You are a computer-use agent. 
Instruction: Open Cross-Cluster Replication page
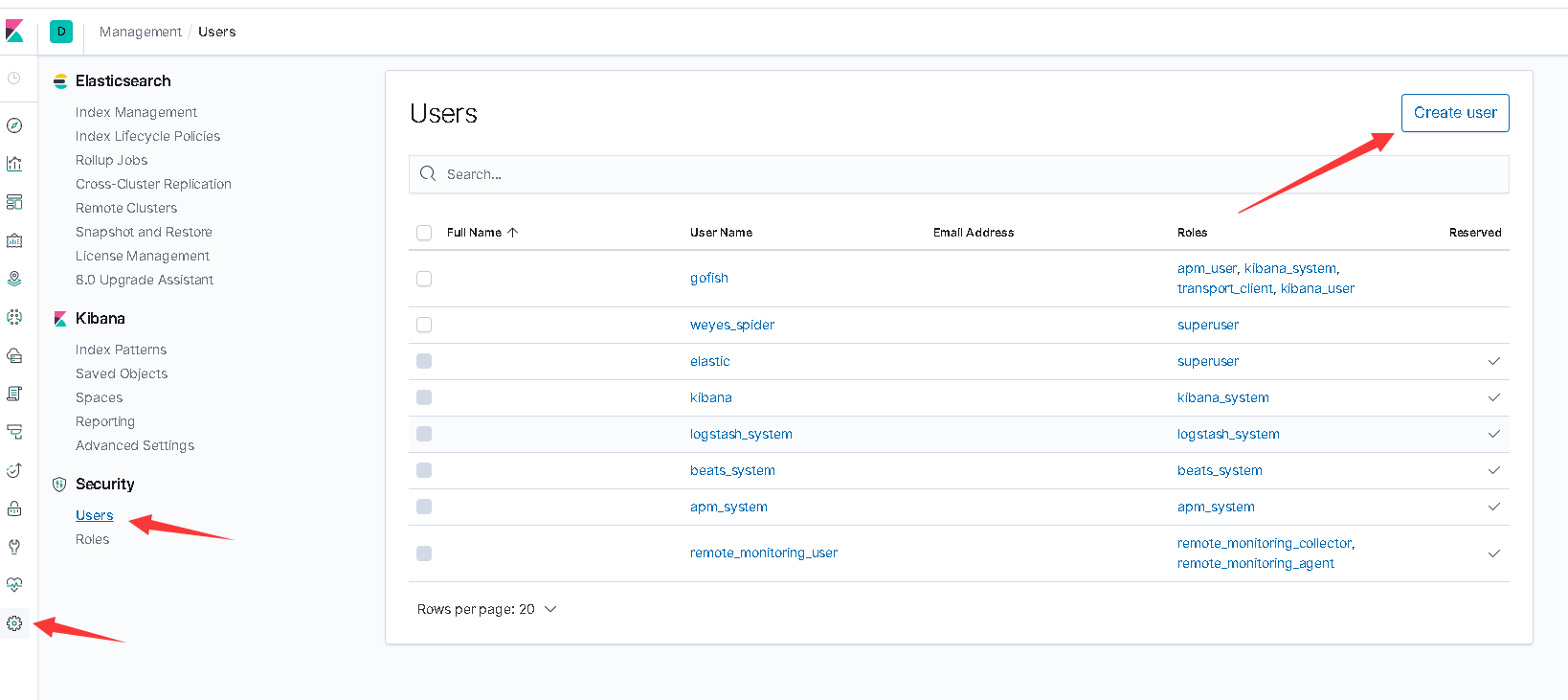(x=153, y=184)
